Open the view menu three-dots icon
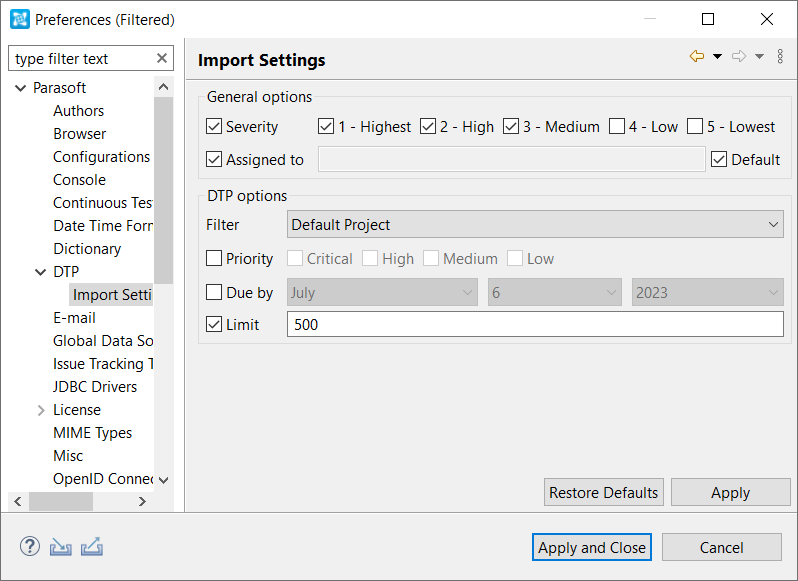 (x=780, y=56)
